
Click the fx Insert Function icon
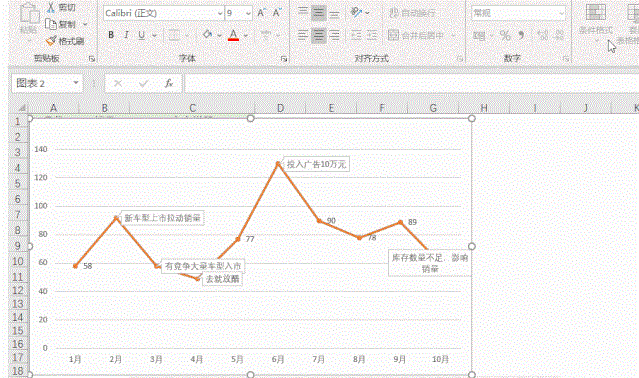point(169,84)
